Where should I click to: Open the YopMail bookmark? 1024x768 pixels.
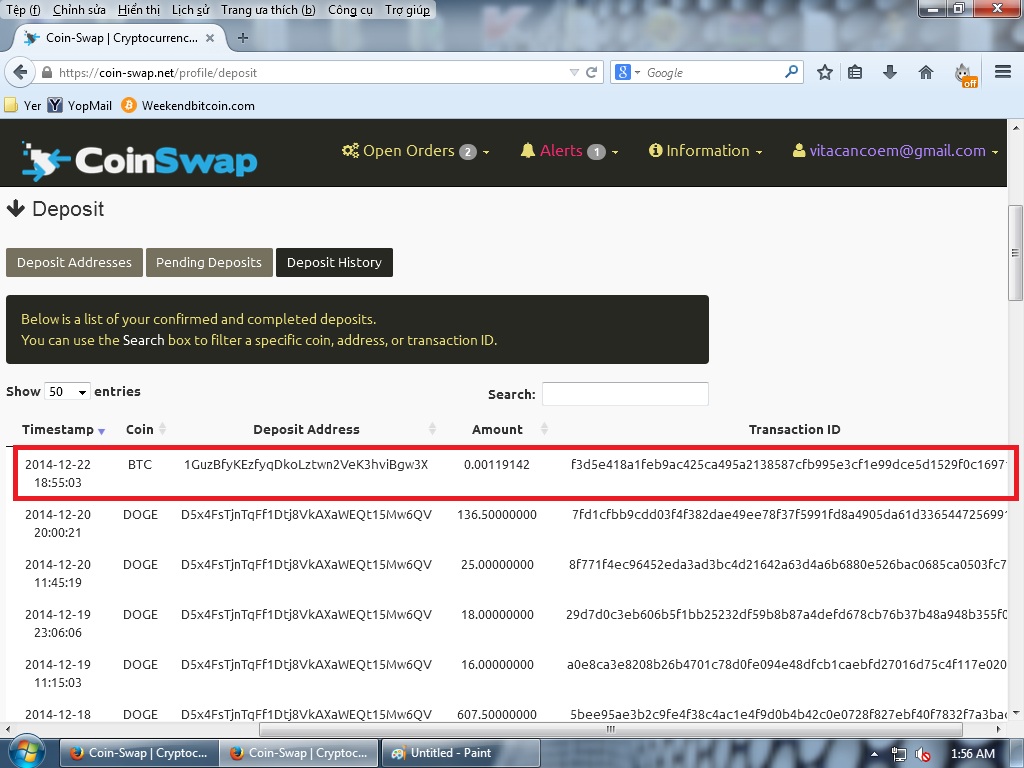pos(80,106)
